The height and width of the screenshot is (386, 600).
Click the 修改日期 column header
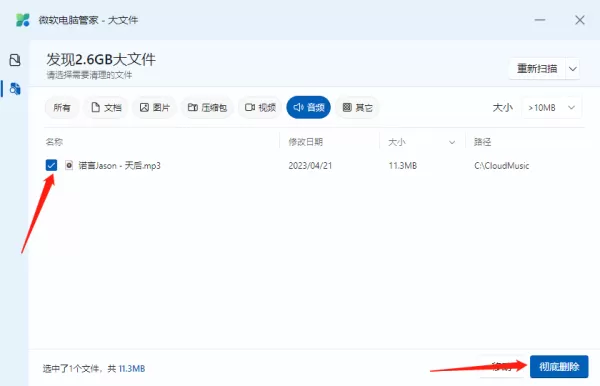click(305, 142)
